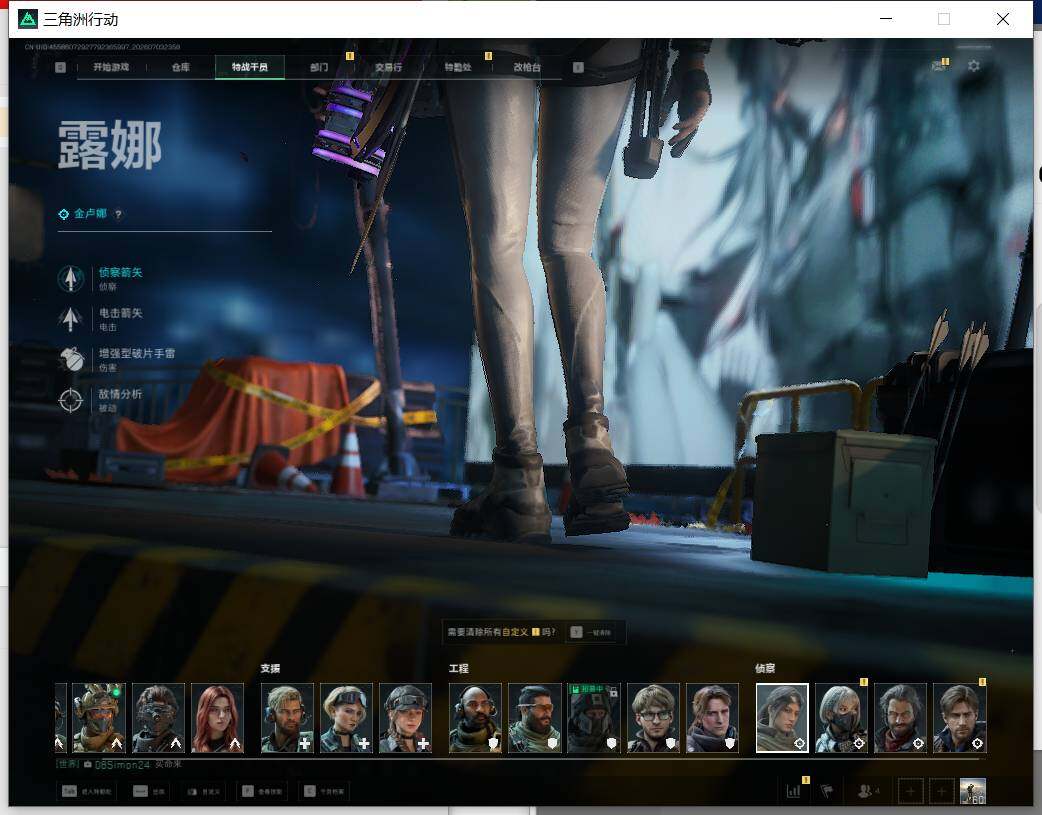Open the 交易行 tab
Image resolution: width=1042 pixels, height=815 pixels.
388,67
